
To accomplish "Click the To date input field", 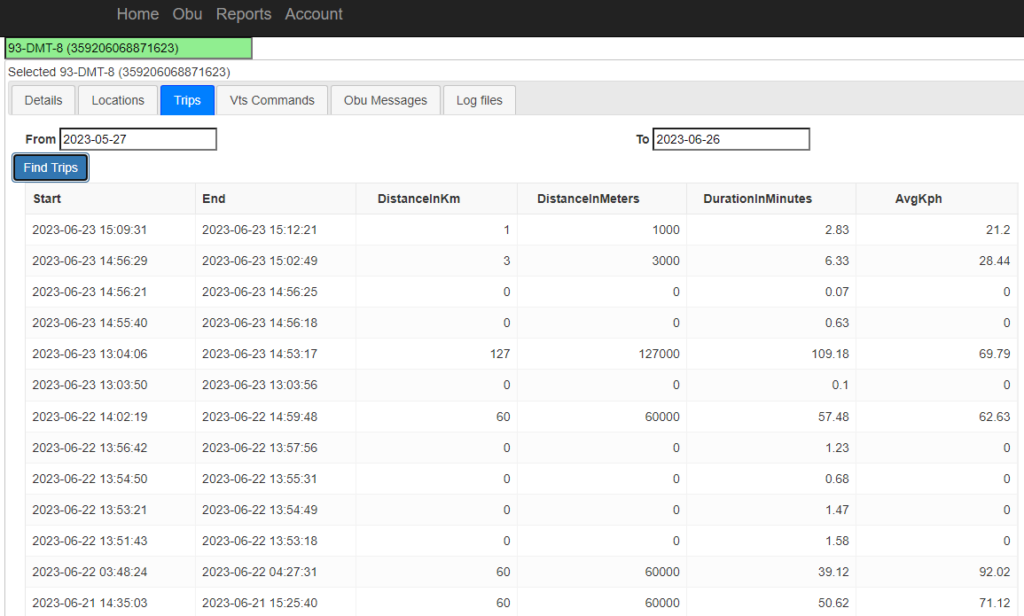I will tap(731, 140).
